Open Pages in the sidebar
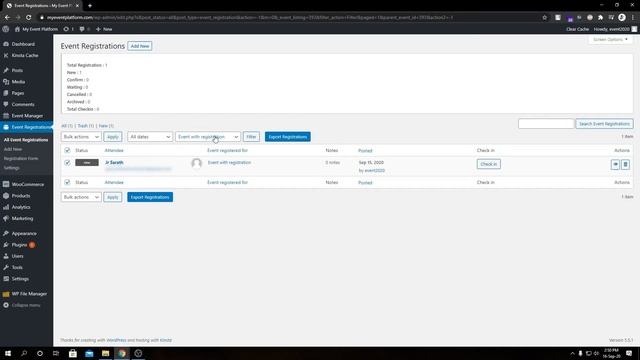Viewport: 640px width, 360px height. click(x=18, y=93)
